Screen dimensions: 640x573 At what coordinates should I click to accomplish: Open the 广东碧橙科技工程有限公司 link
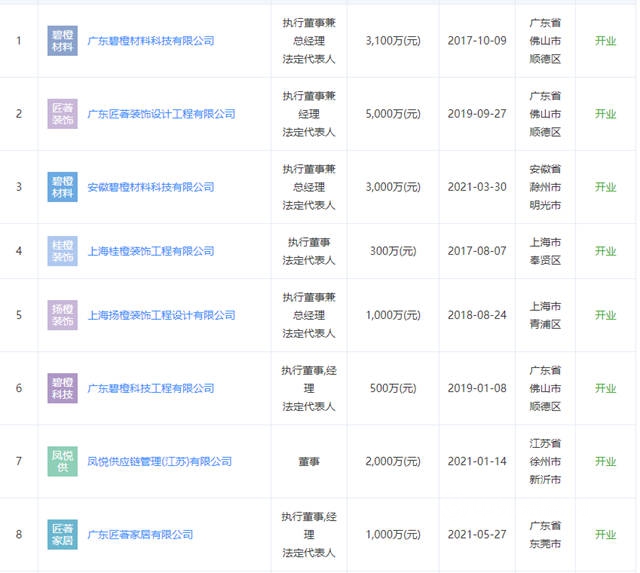coord(151,388)
